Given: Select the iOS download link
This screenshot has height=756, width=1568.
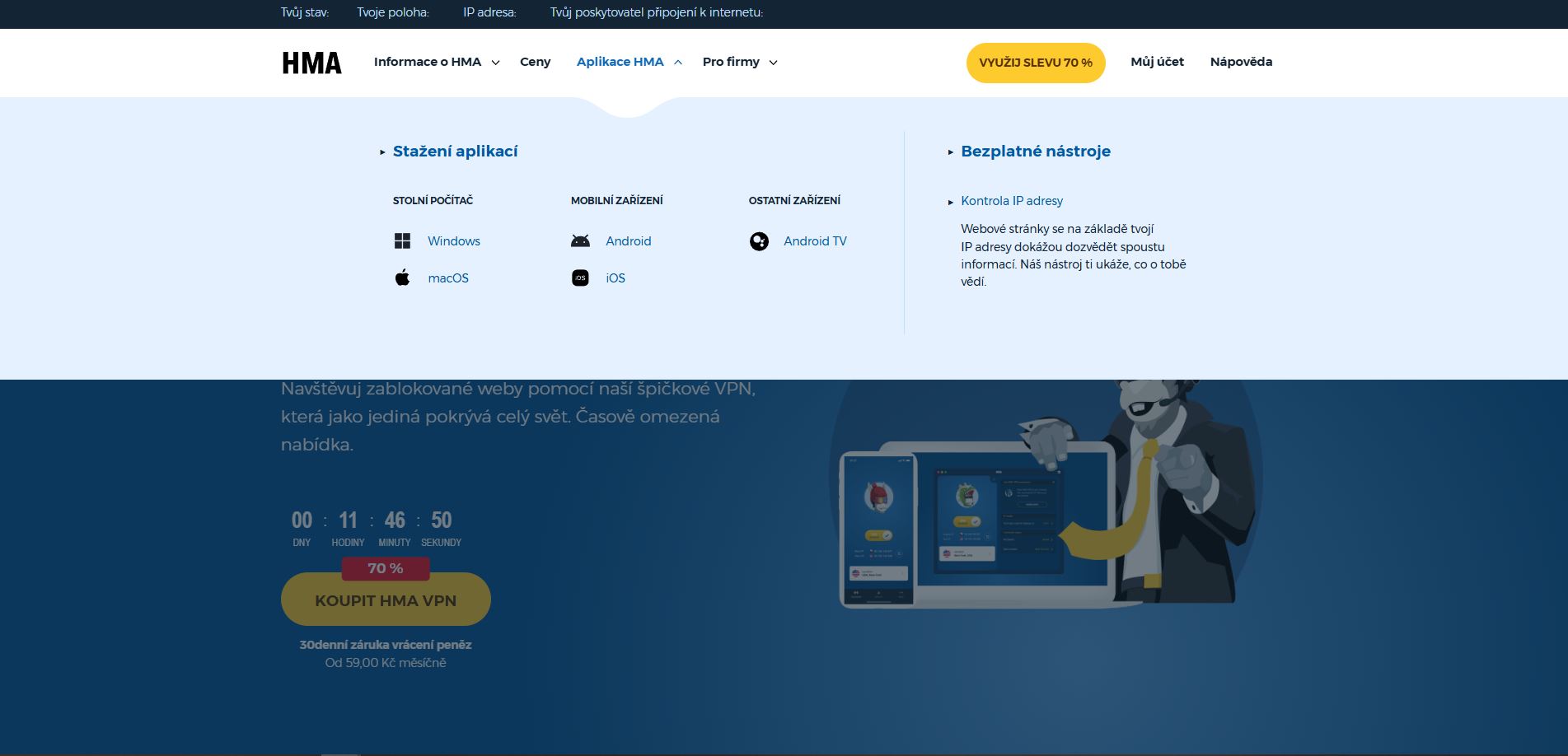Looking at the screenshot, I should (615, 278).
